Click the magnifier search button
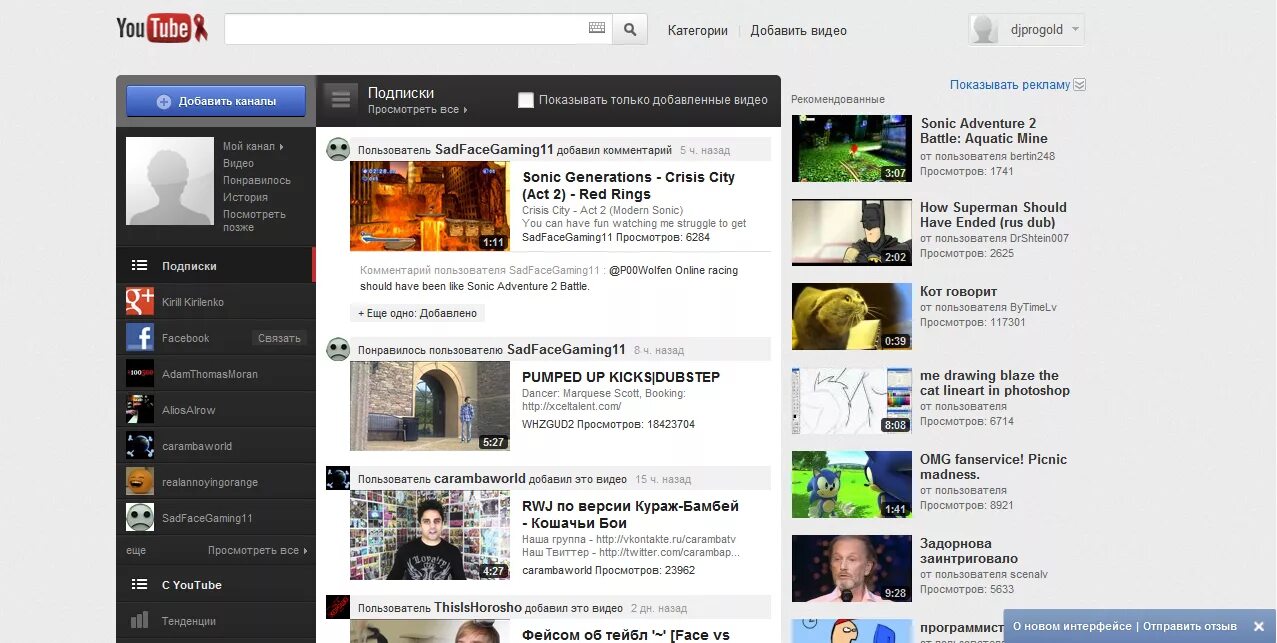 click(630, 29)
